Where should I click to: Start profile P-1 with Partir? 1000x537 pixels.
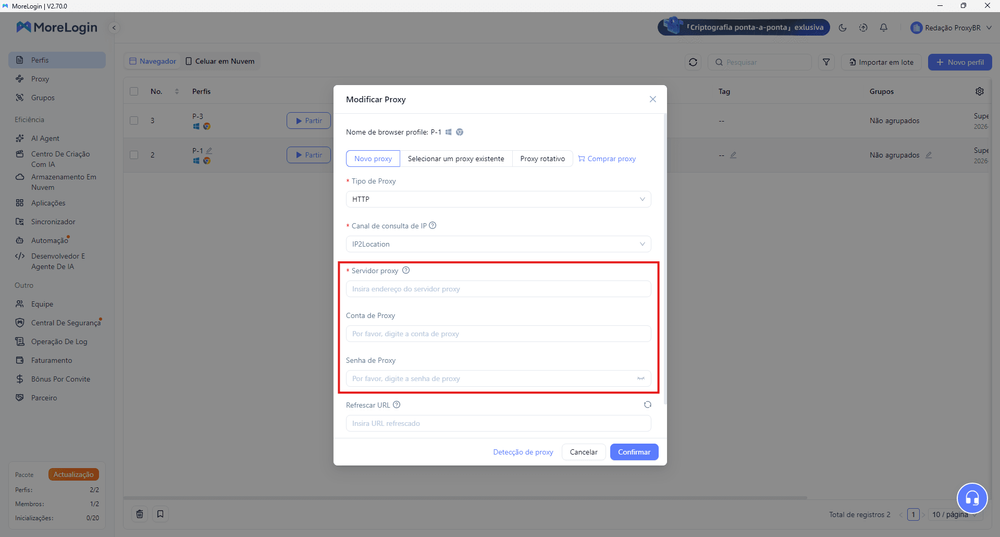(309, 155)
